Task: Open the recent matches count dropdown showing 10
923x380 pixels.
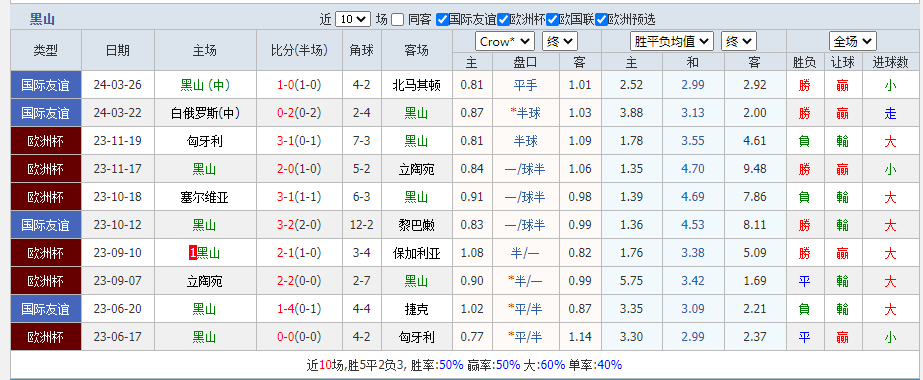Action: tap(353, 19)
